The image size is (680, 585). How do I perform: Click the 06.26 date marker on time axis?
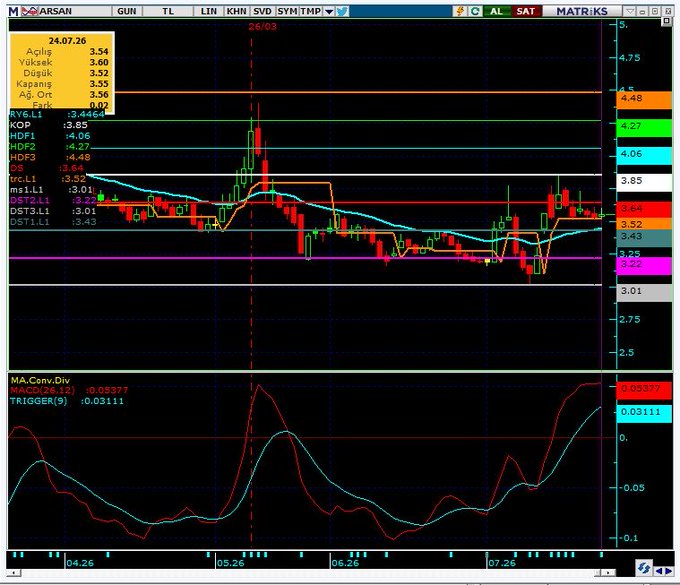(x=345, y=563)
